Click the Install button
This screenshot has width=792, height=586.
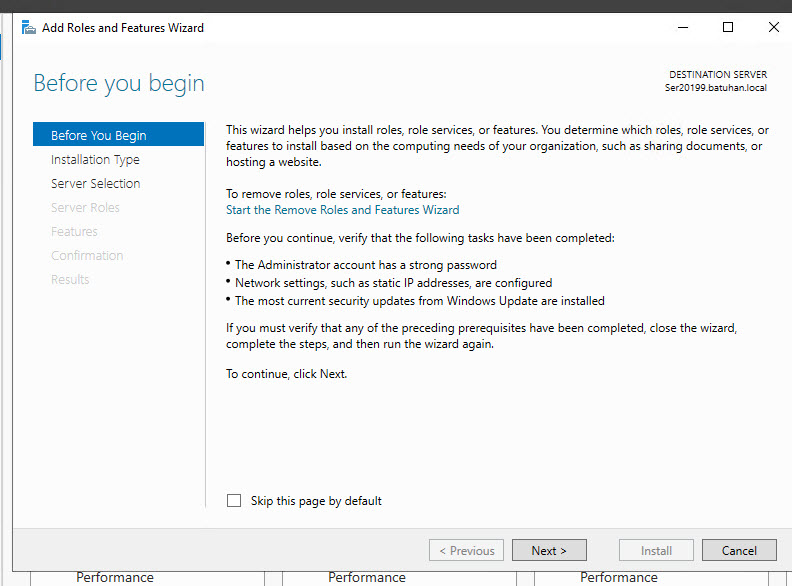[656, 550]
